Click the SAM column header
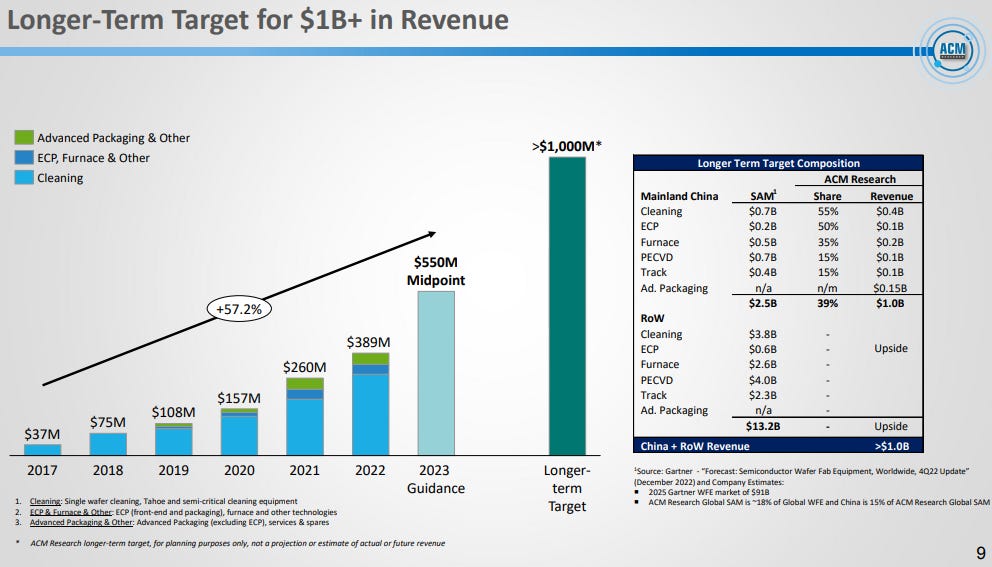 coord(763,196)
